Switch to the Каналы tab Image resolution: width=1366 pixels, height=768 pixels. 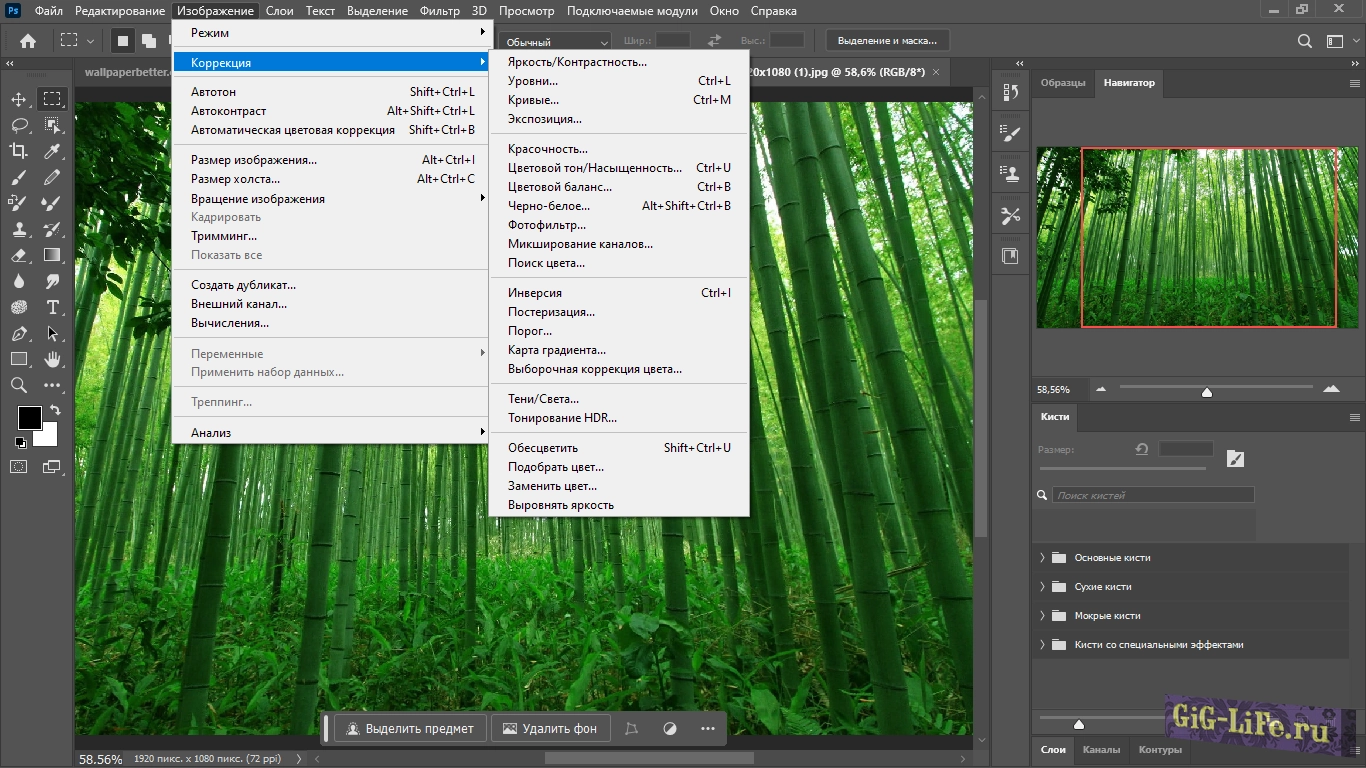click(1101, 750)
